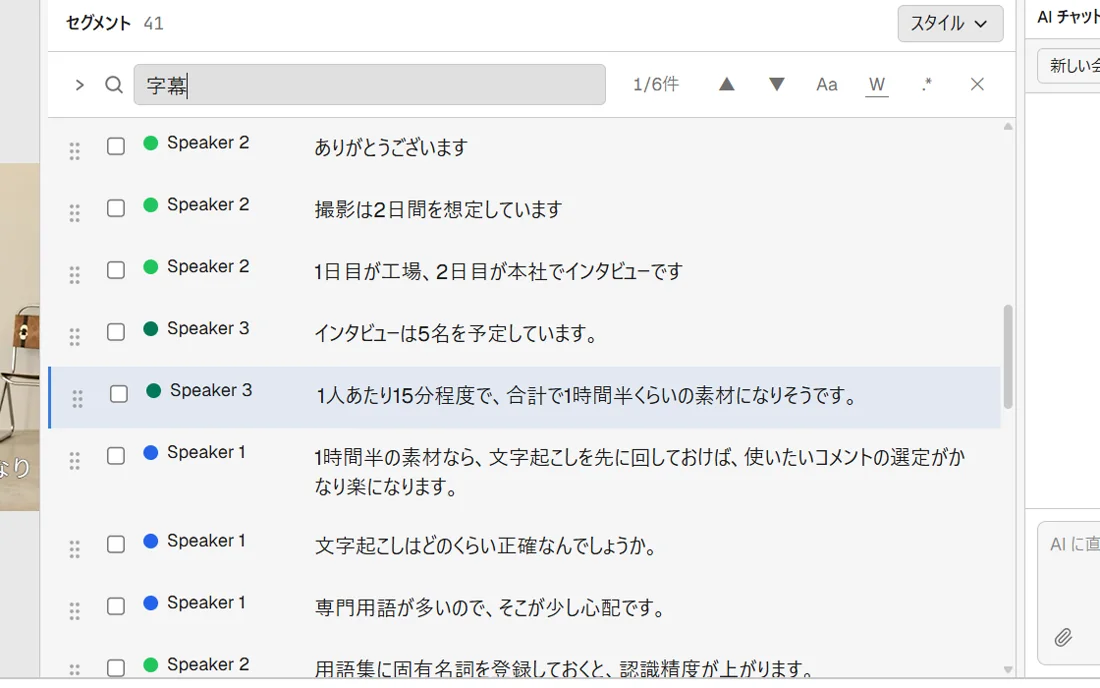Click the scroll up arrow of segment list

[1008, 127]
